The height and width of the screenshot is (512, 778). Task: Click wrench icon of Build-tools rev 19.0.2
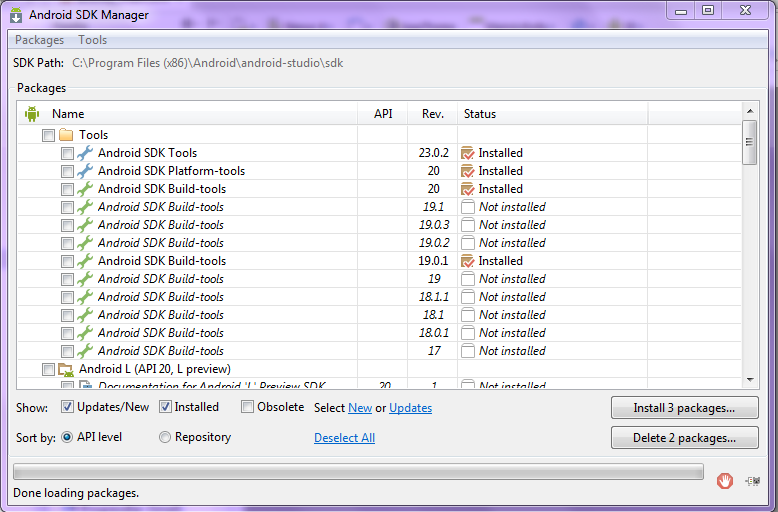point(85,243)
